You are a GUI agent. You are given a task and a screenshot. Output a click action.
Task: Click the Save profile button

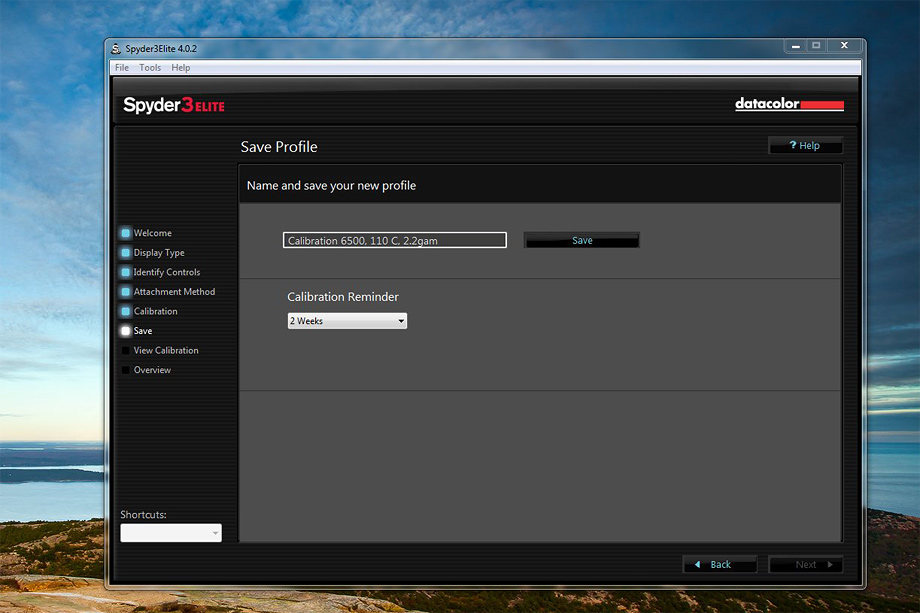coord(581,240)
